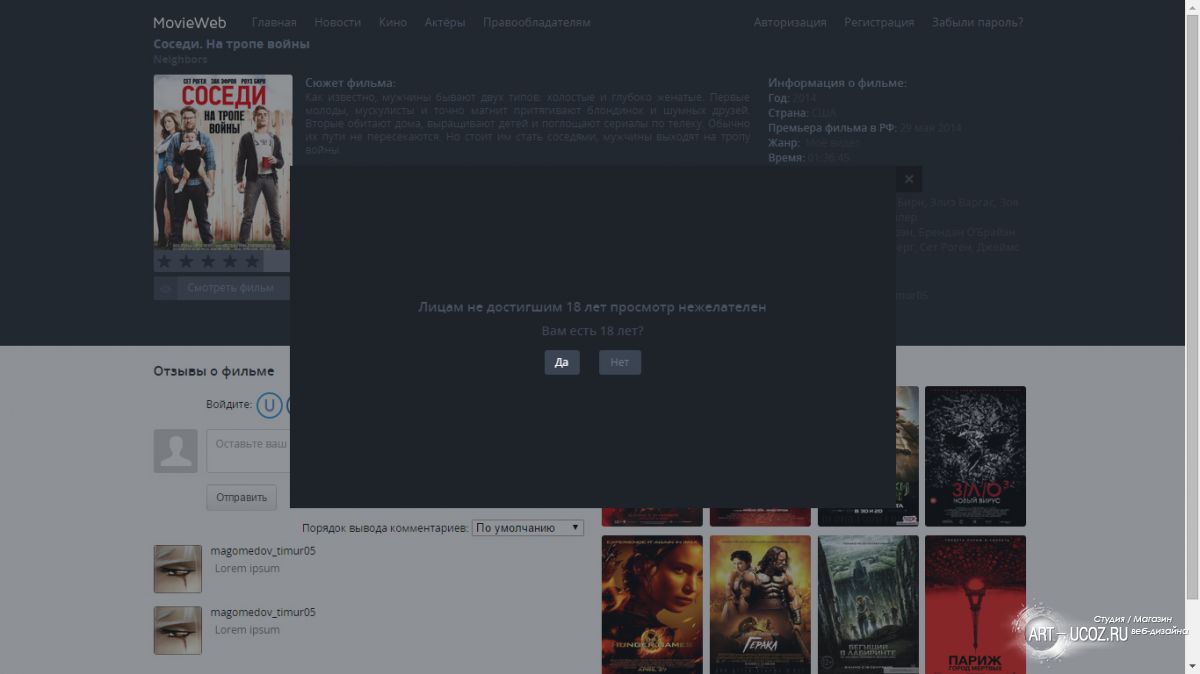Decline age confirmation with Нет

(620, 362)
